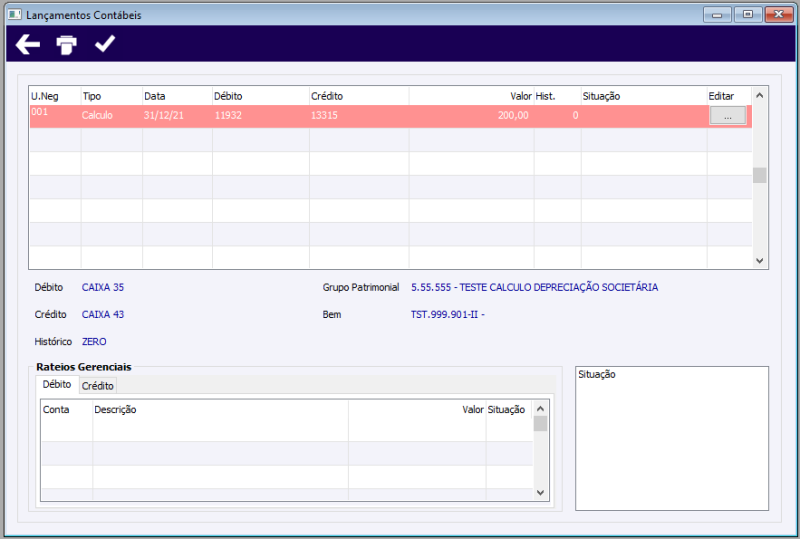The height and width of the screenshot is (539, 800).
Task: Click the Editar column header
Action: tap(729, 96)
